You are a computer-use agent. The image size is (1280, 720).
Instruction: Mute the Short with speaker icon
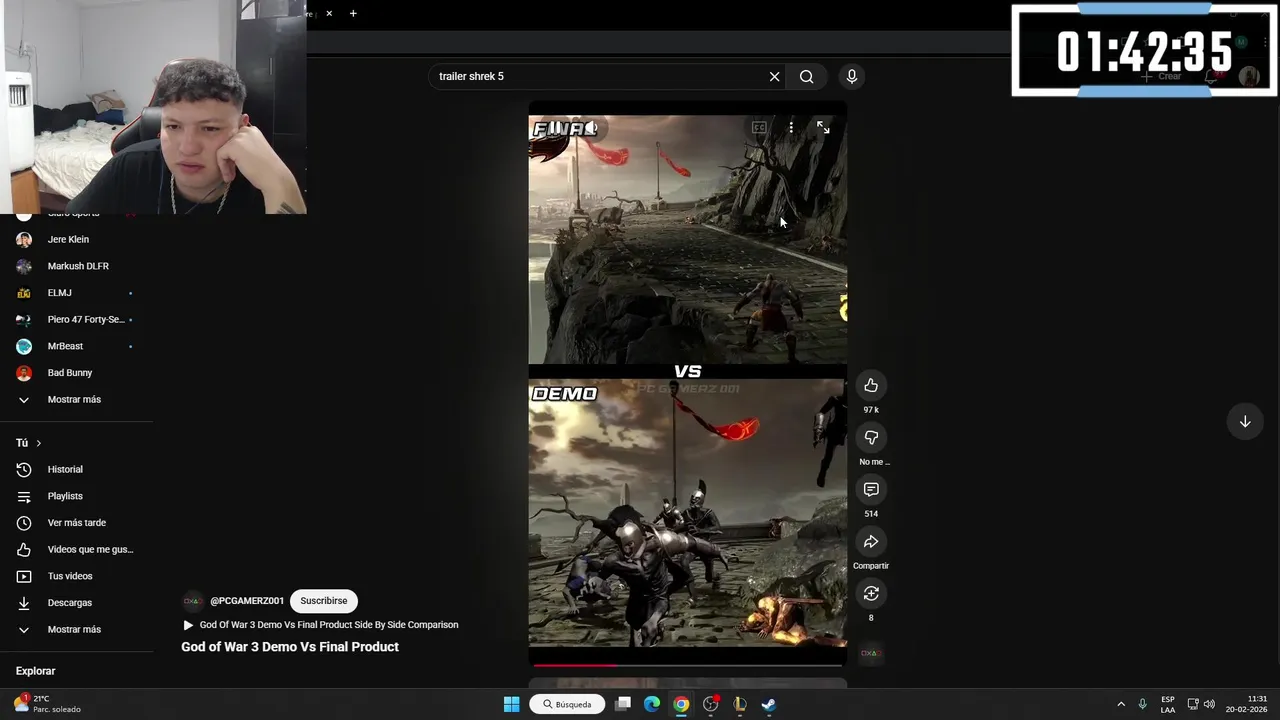591,128
